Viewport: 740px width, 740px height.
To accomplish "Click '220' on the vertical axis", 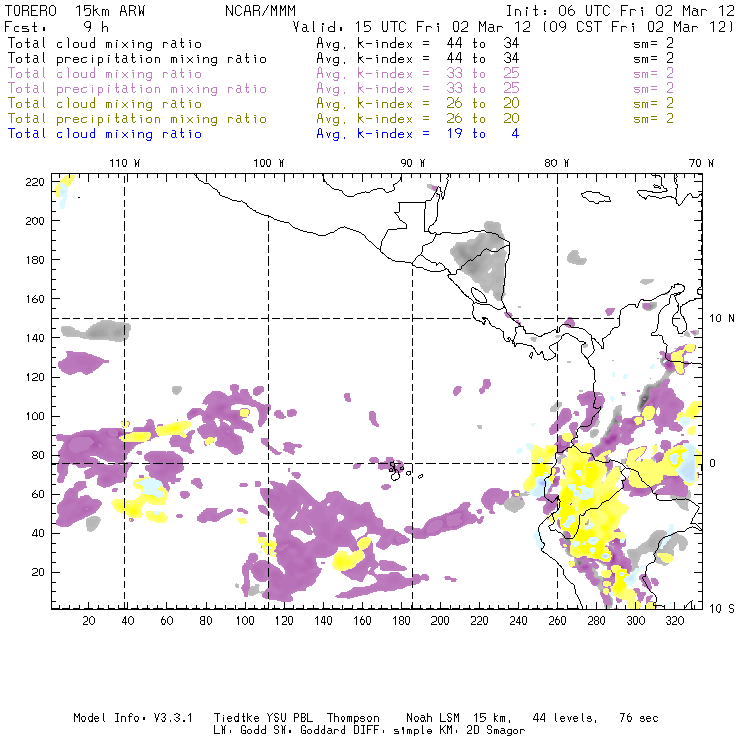I will point(35,182).
